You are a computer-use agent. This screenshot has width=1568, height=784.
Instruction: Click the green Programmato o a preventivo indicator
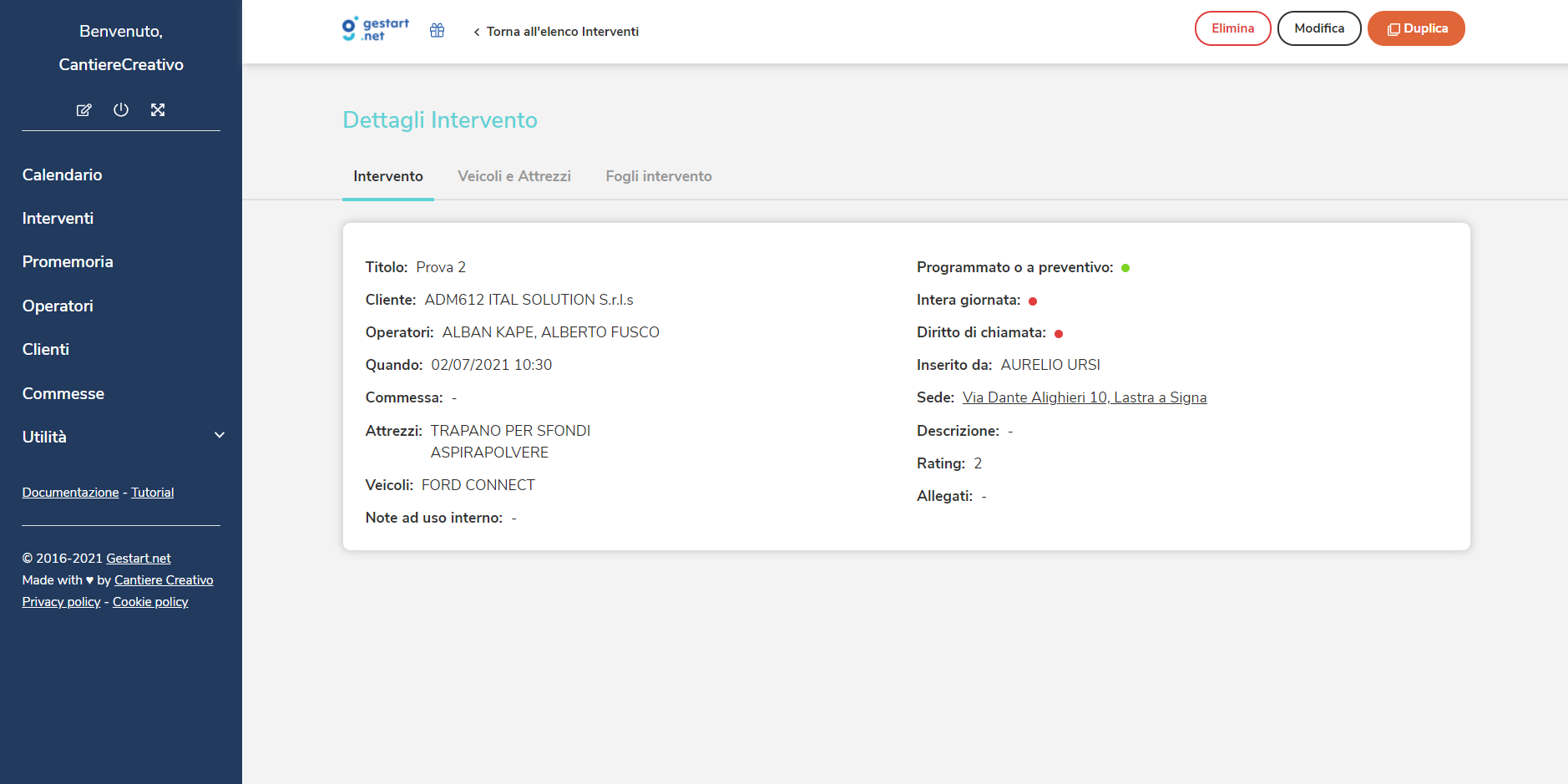[x=1125, y=268]
